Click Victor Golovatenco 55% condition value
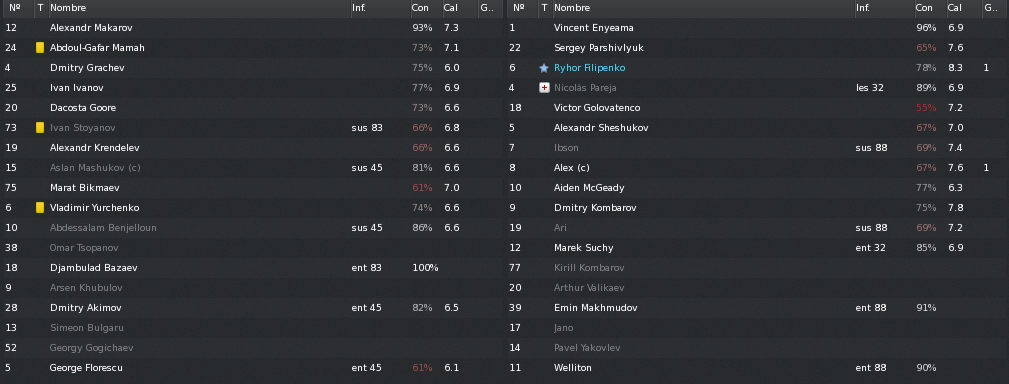Image resolution: width=1009 pixels, height=384 pixels. [926, 107]
